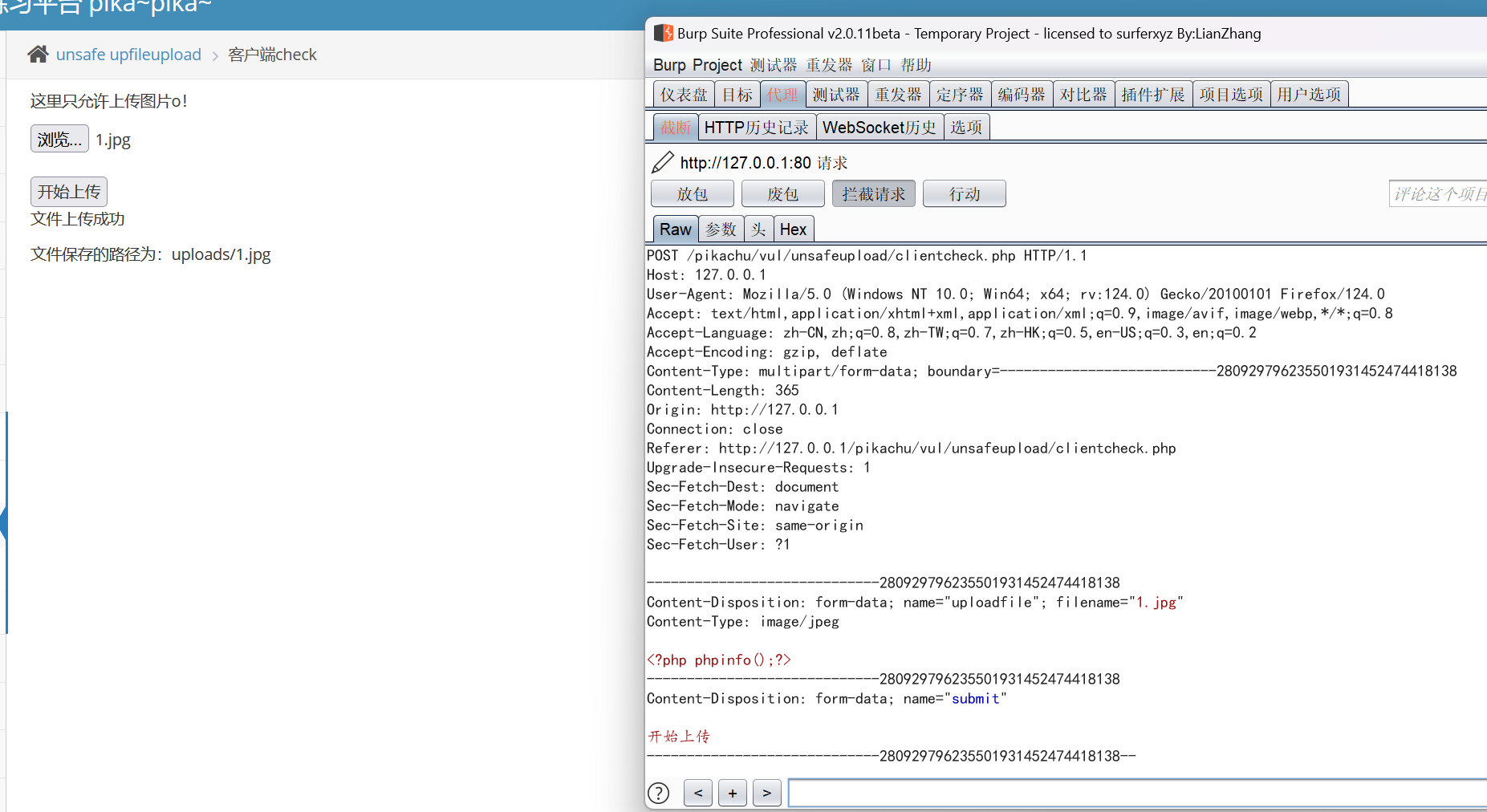Screen dimensions: 1487x812
Task: Open the Project menu
Action: tap(717, 65)
